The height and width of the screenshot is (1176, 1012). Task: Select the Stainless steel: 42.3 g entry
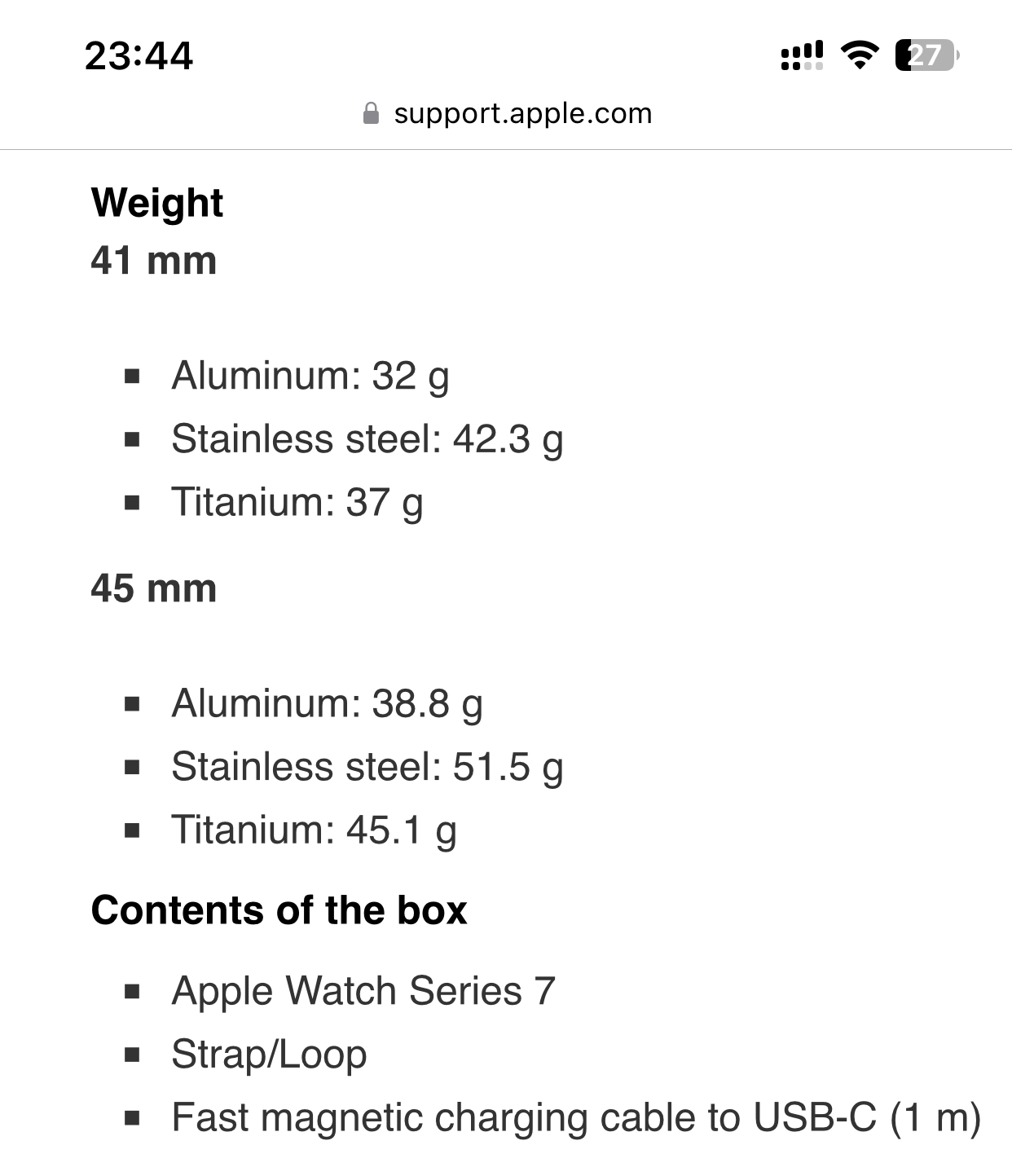(367, 439)
